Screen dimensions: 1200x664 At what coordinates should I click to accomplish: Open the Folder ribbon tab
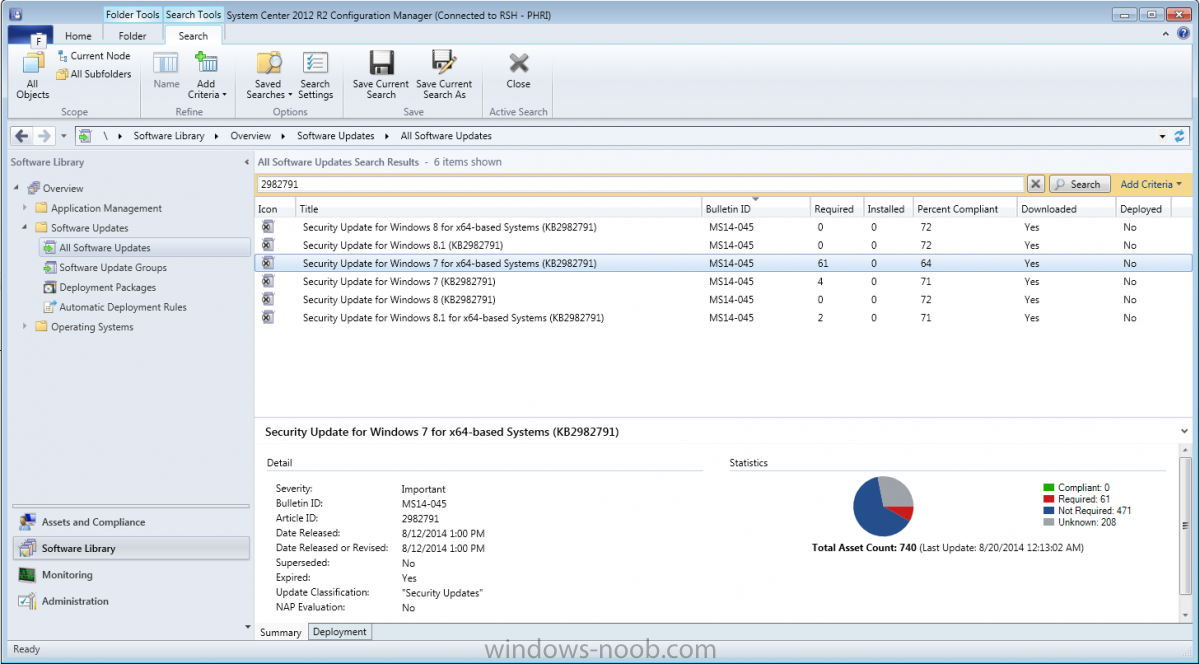point(132,36)
